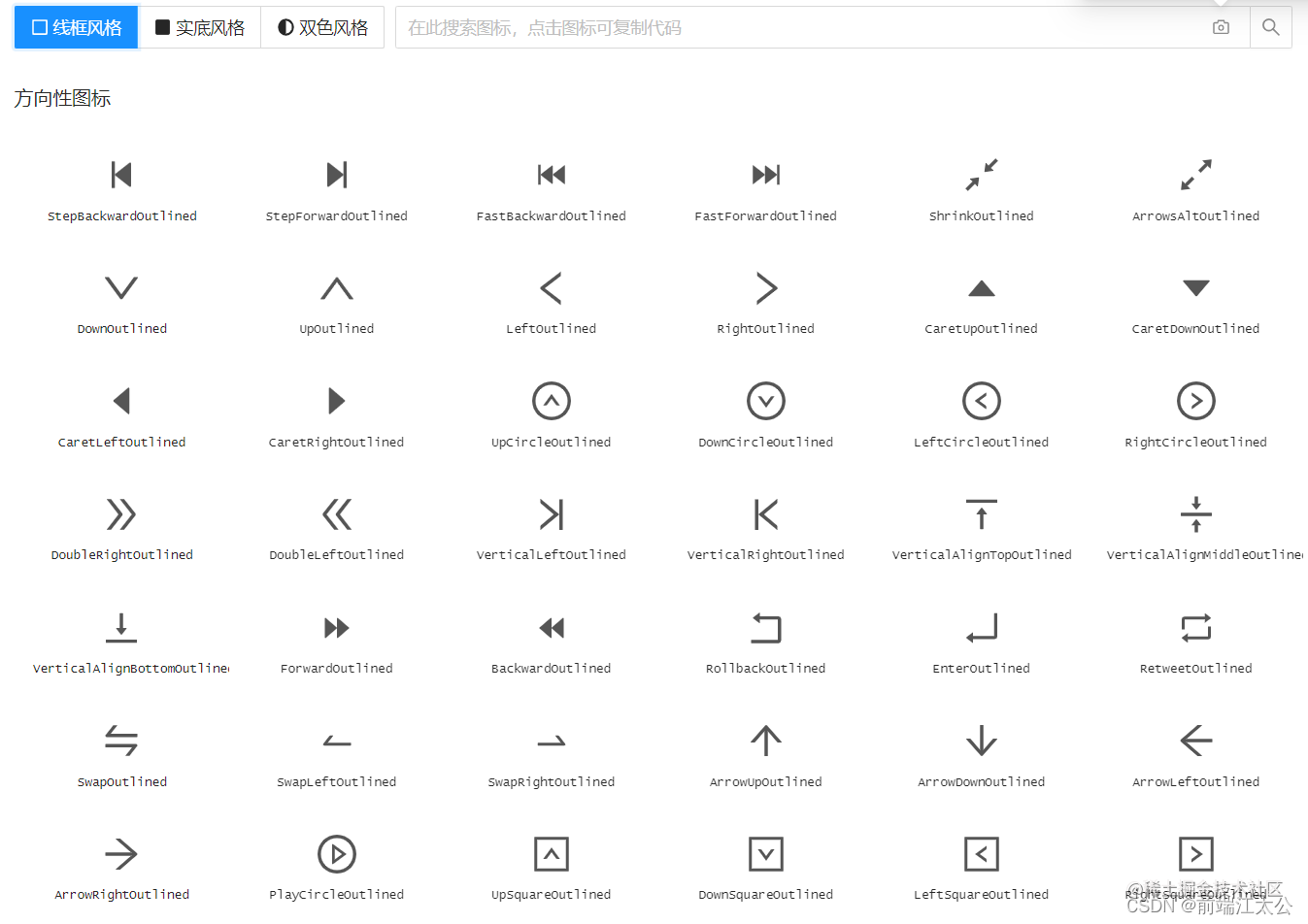Viewport: 1308px width, 924px height.
Task: Click the StepBackwardOutlined icon to copy its code
Action: tap(121, 175)
